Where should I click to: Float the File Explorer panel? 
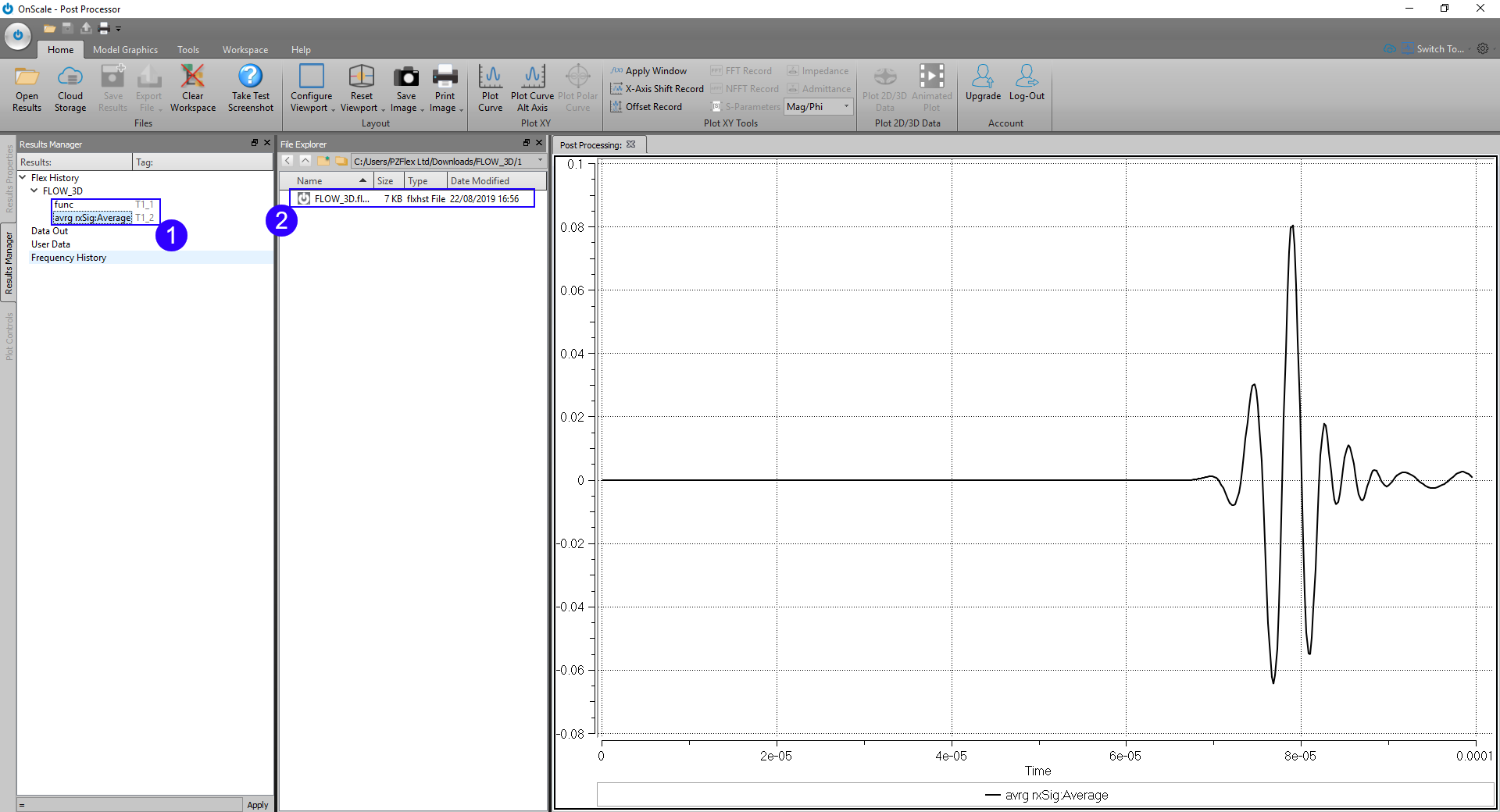tap(526, 143)
